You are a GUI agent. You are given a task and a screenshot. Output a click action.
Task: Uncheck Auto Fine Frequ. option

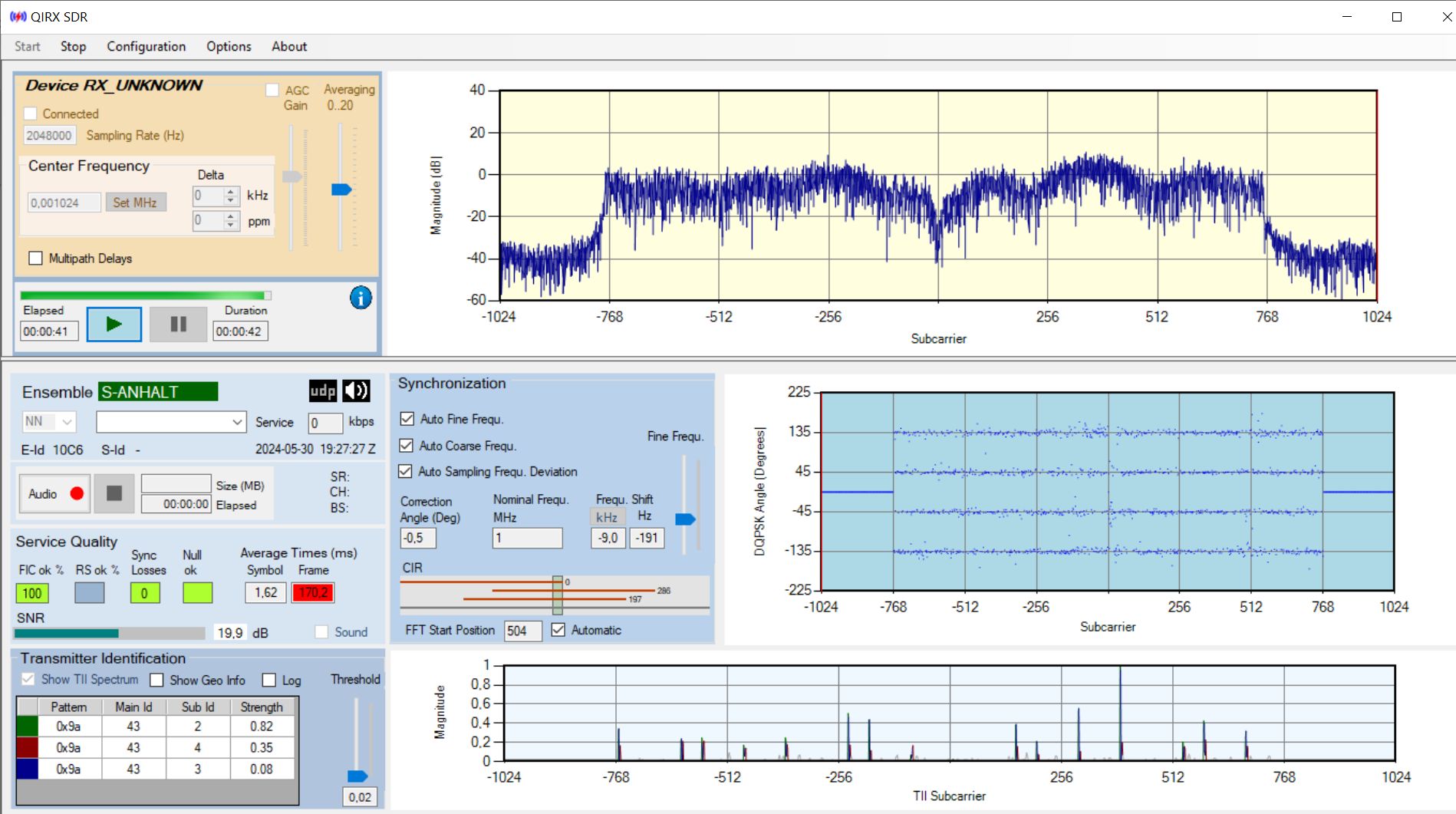click(407, 419)
